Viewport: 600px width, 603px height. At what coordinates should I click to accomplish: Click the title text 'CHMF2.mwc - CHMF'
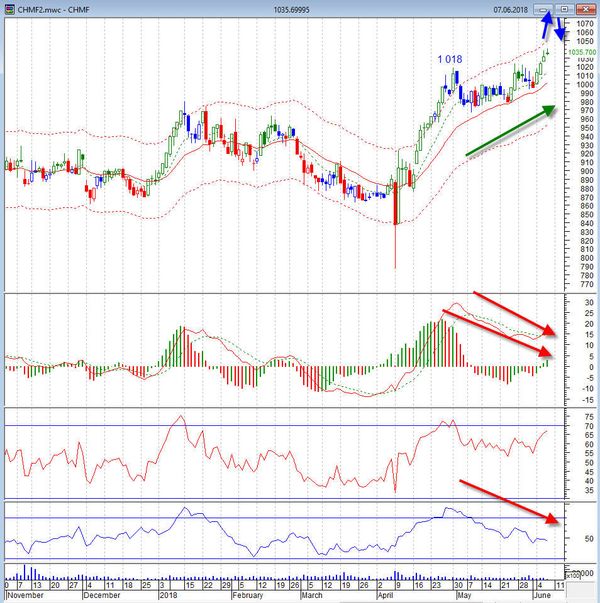[x=53, y=10]
